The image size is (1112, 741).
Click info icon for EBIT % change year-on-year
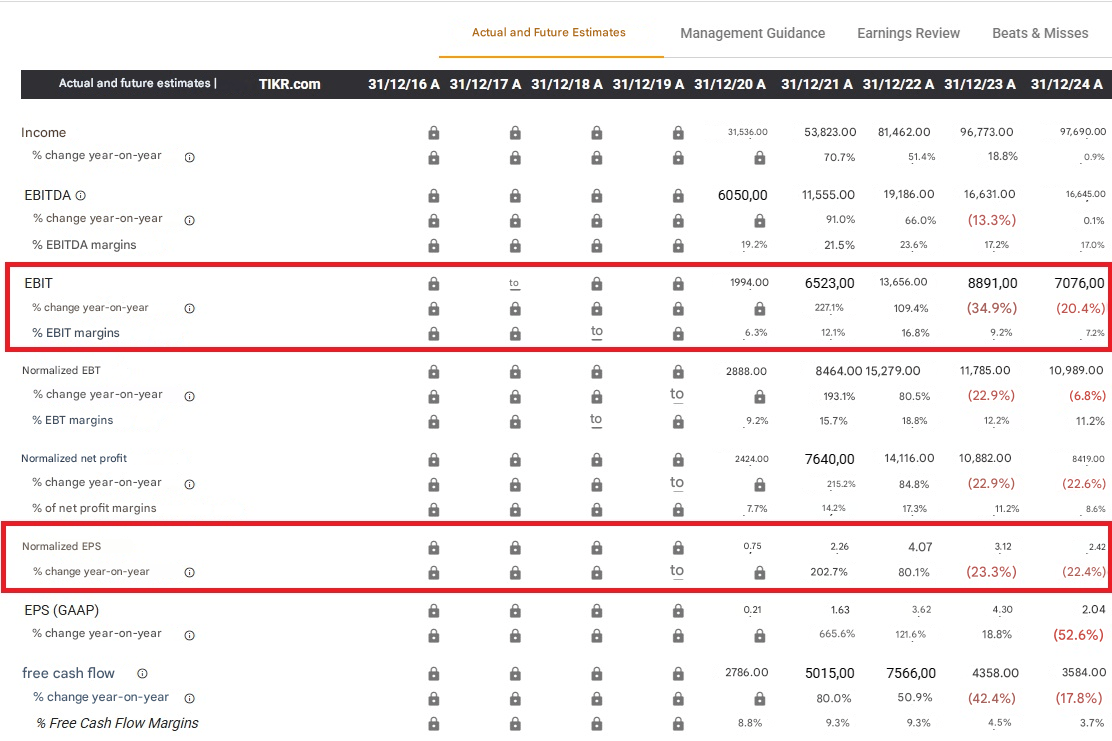click(189, 309)
